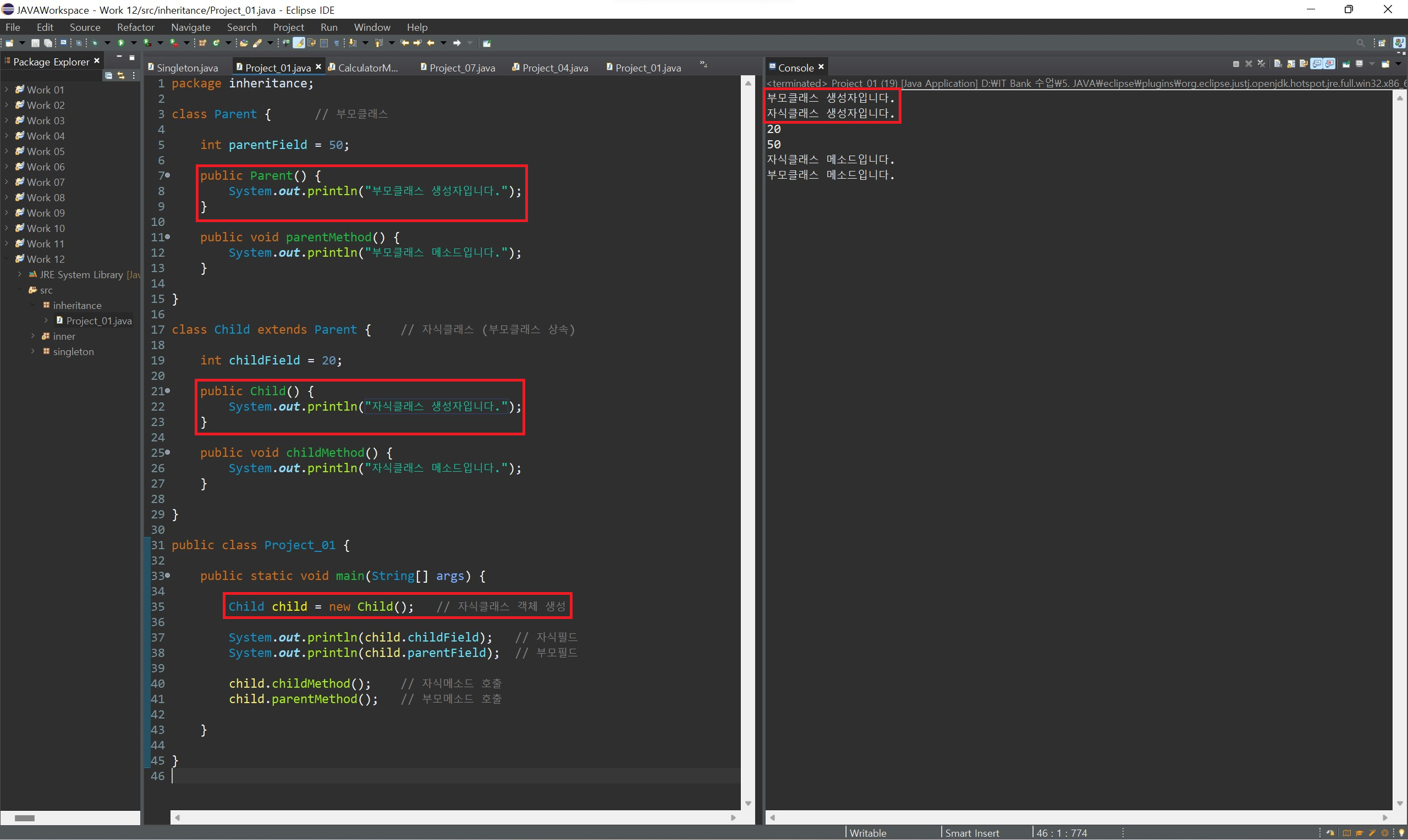Viewport: 1408px width, 840px height.
Task: Open the Run button dropdown arrow
Action: 134,43
